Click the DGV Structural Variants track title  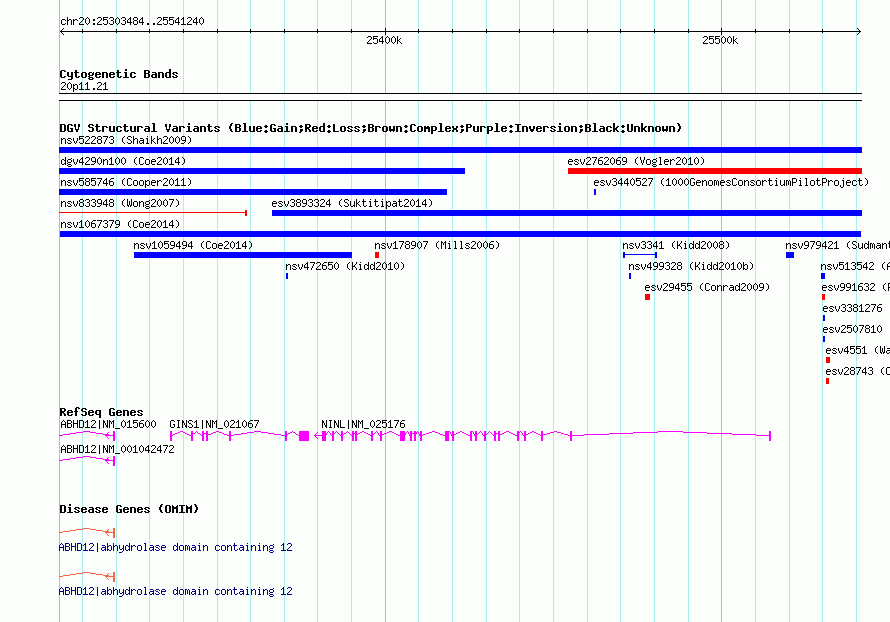tap(371, 128)
